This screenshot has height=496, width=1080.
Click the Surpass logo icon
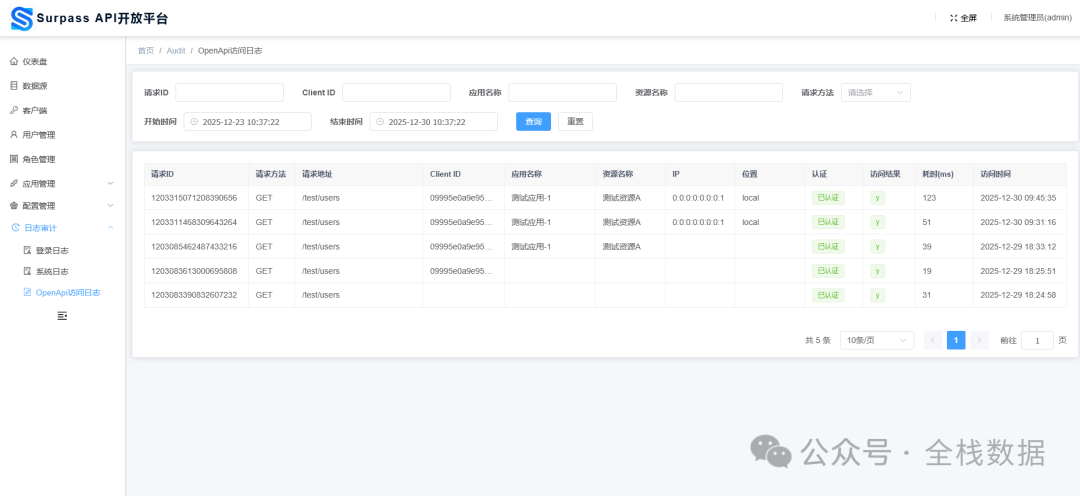pyautogui.click(x=21, y=18)
